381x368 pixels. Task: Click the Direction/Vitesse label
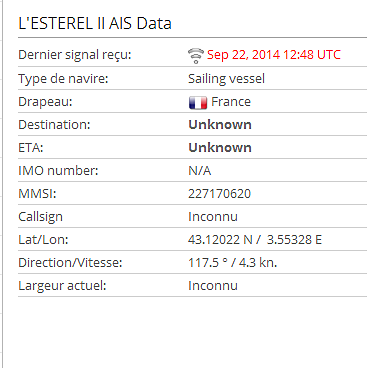click(70, 263)
